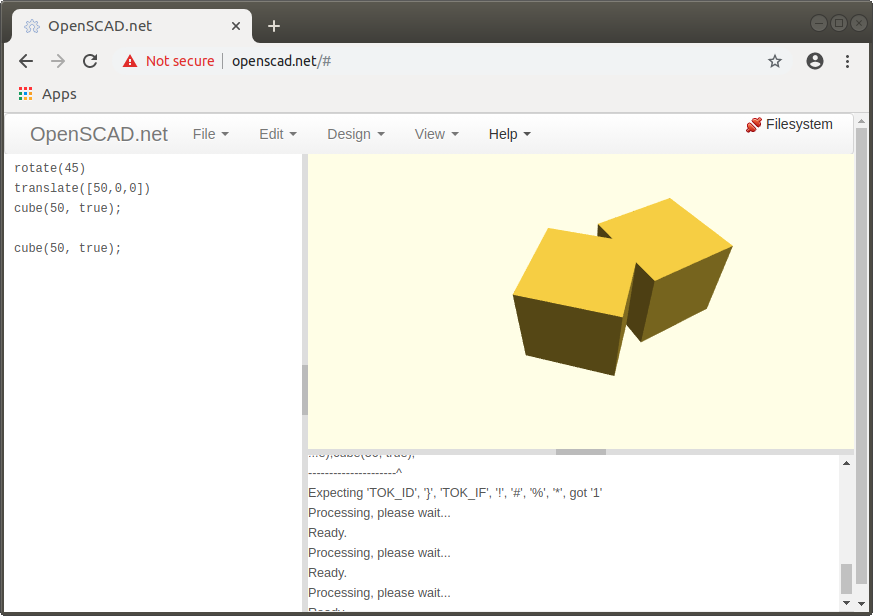
Task: Open a new browser tab
Action: [x=274, y=26]
